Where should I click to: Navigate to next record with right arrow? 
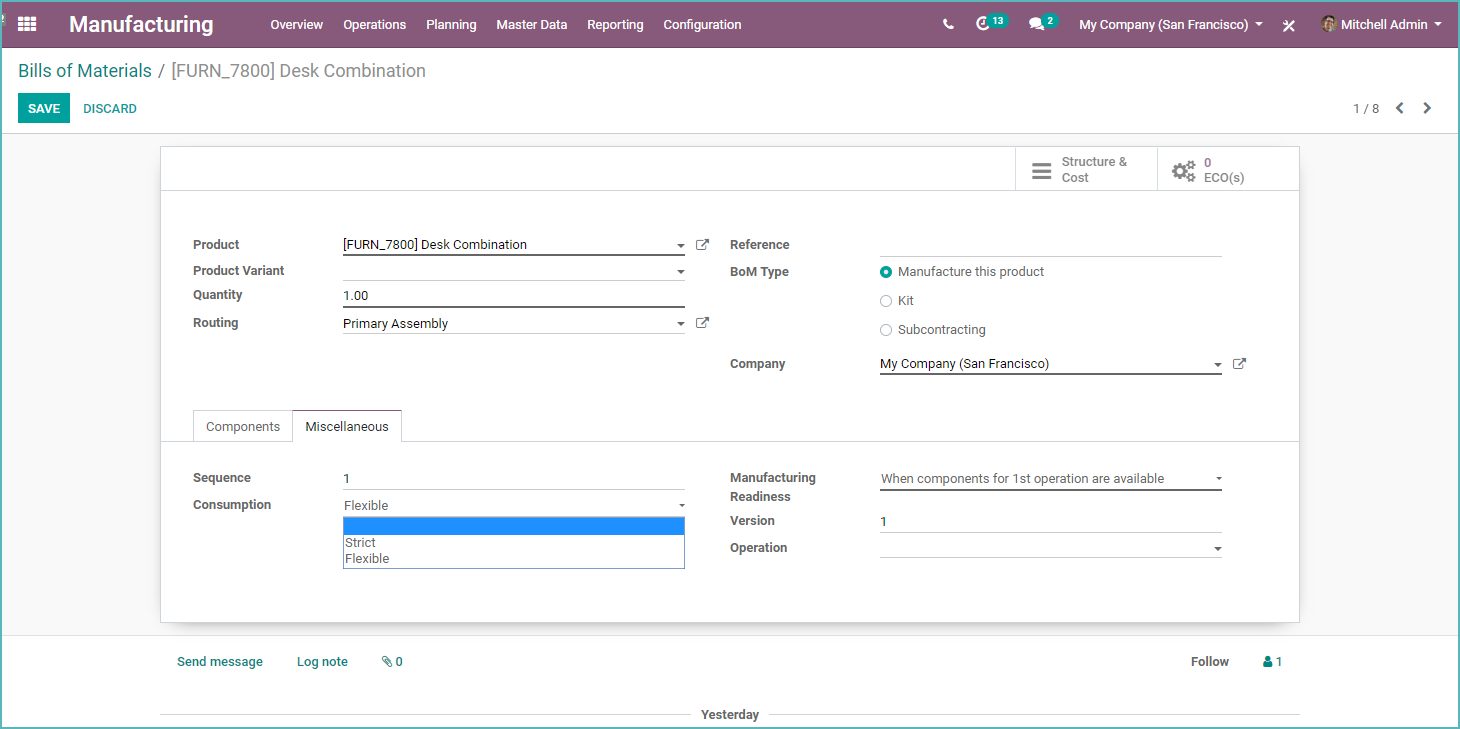point(1427,107)
